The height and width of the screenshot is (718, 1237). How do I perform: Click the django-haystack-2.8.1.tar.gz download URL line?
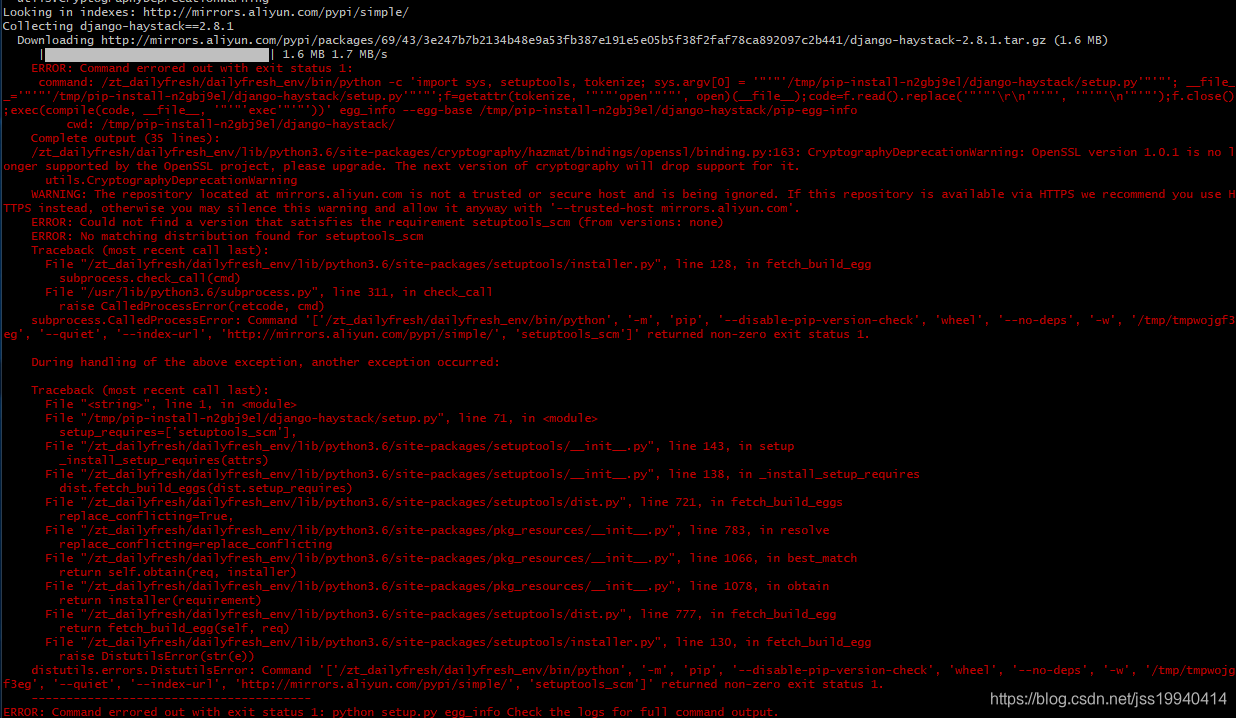pos(562,40)
